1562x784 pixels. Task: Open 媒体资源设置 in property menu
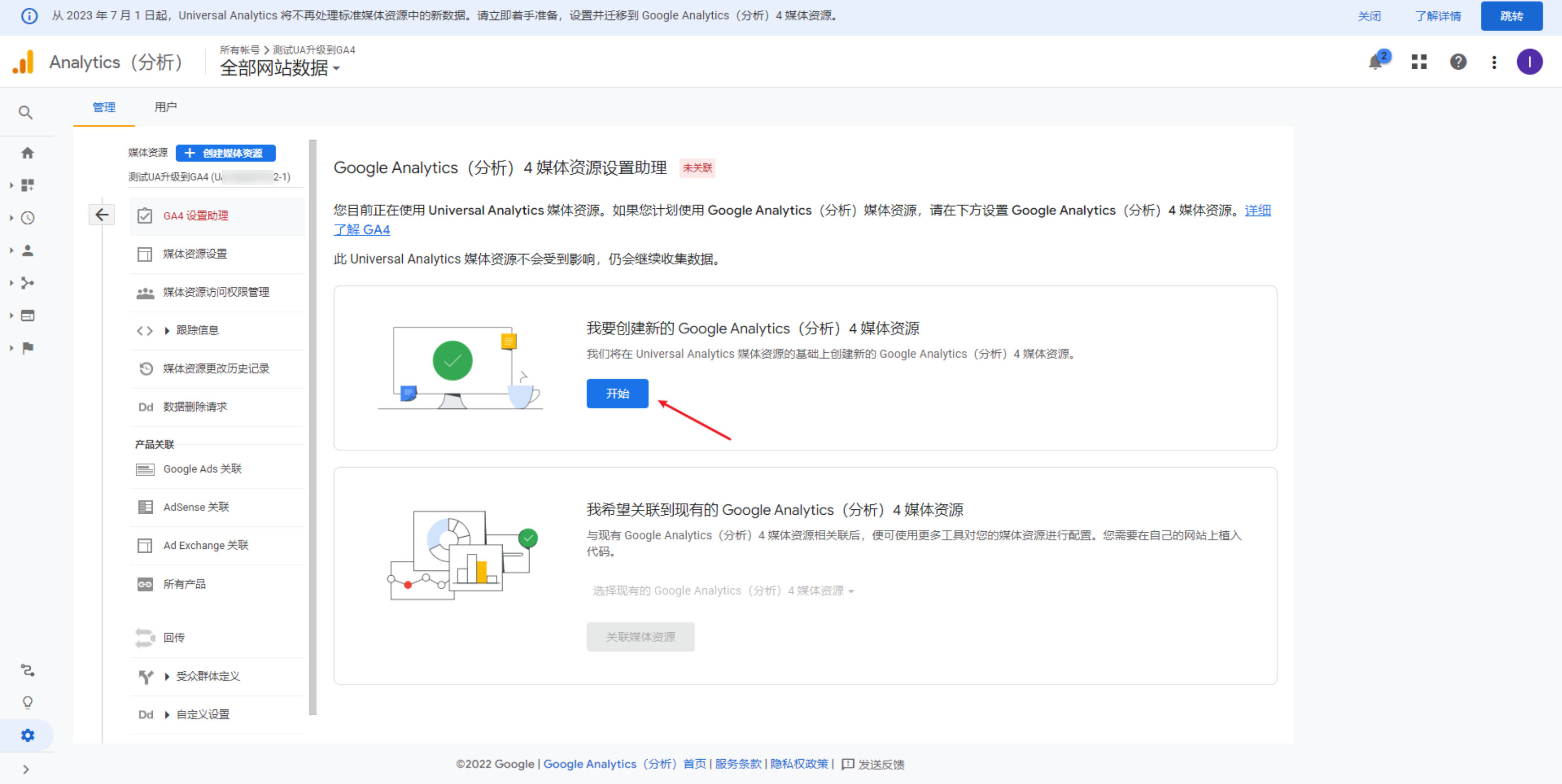coord(216,254)
